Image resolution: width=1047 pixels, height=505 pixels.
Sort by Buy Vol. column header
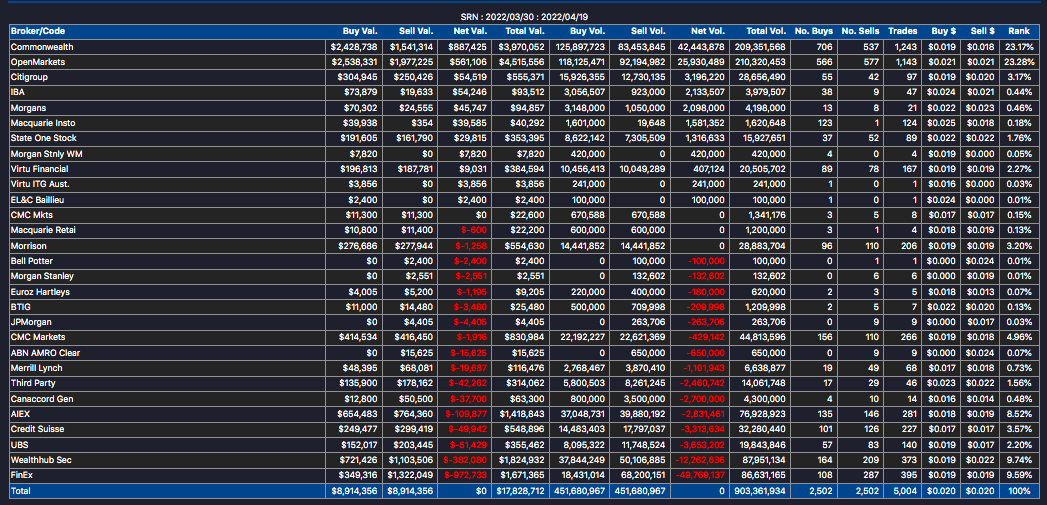[x=588, y=31]
